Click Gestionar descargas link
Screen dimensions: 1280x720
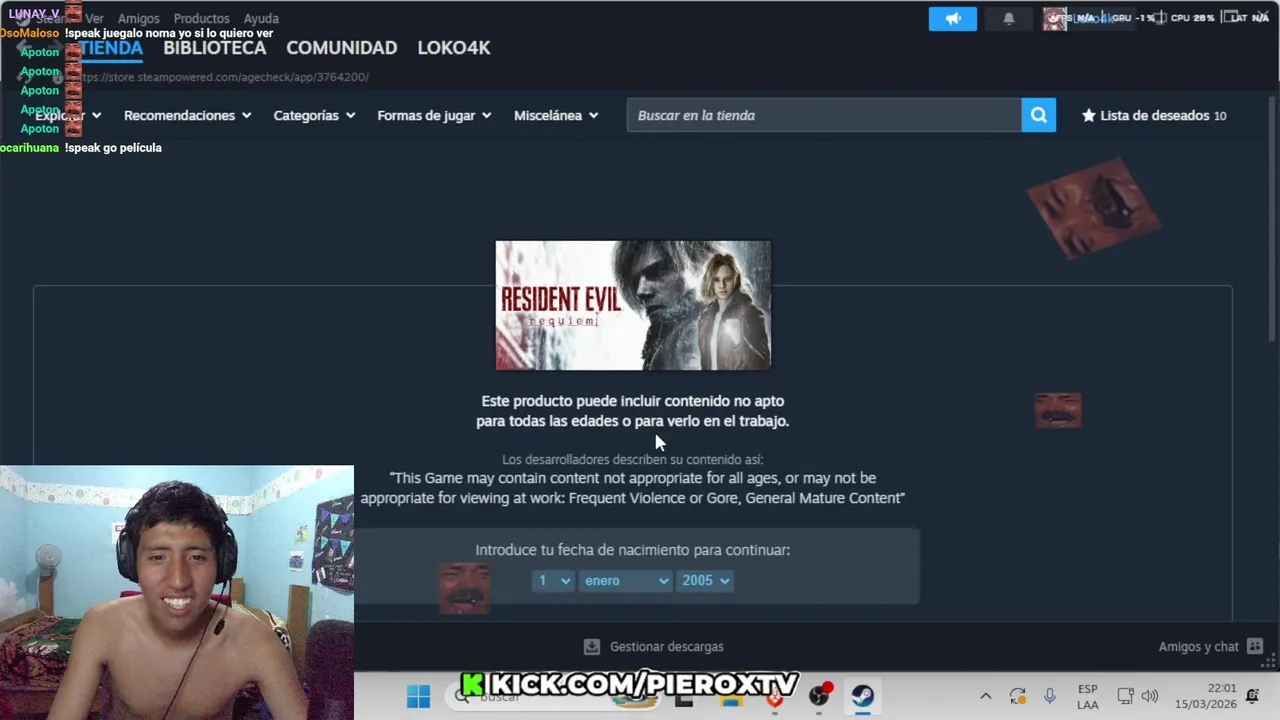point(667,647)
